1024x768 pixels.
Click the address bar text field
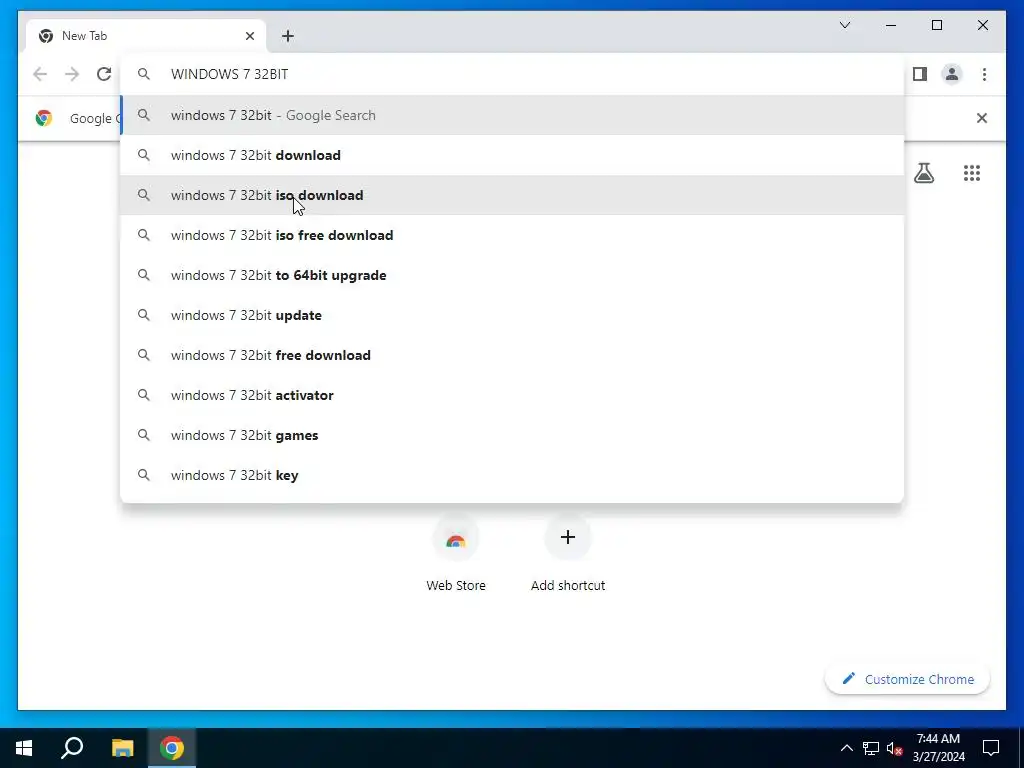pyautogui.click(x=512, y=74)
